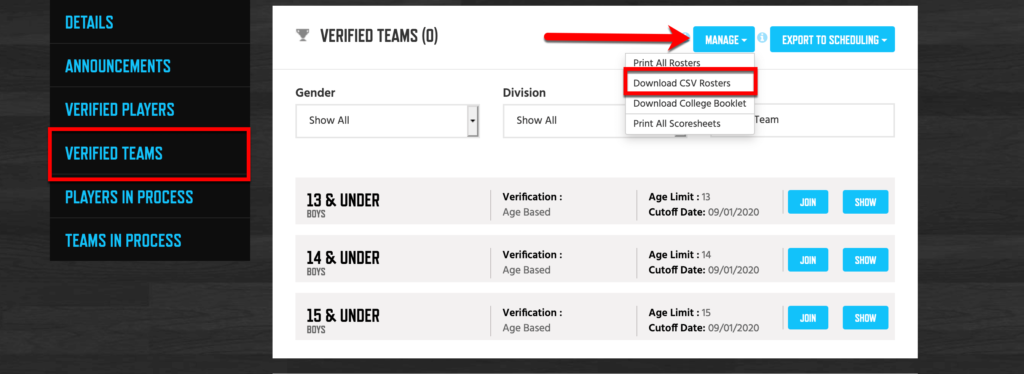Click the trophy icon beside Verified Teams
Image resolution: width=1024 pixels, height=374 pixels.
click(302, 36)
